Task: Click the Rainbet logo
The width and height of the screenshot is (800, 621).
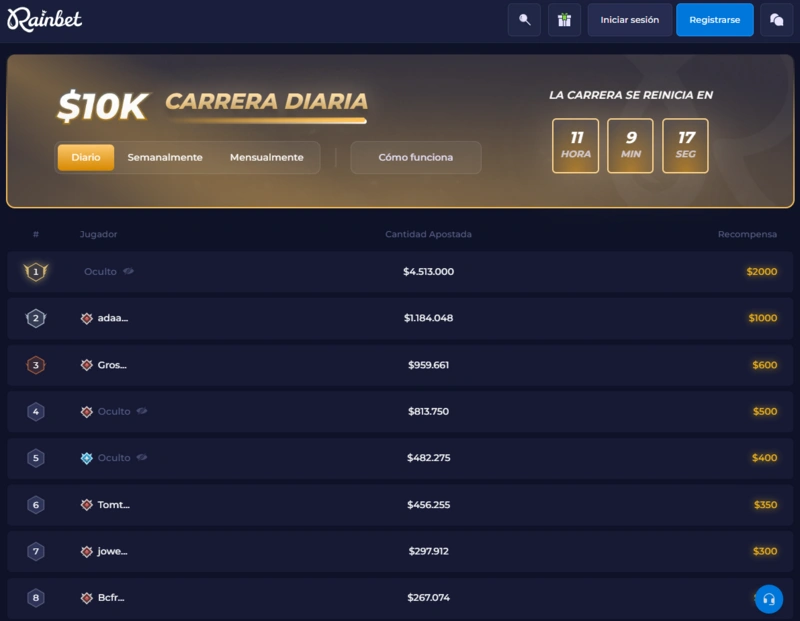Action: (x=45, y=20)
